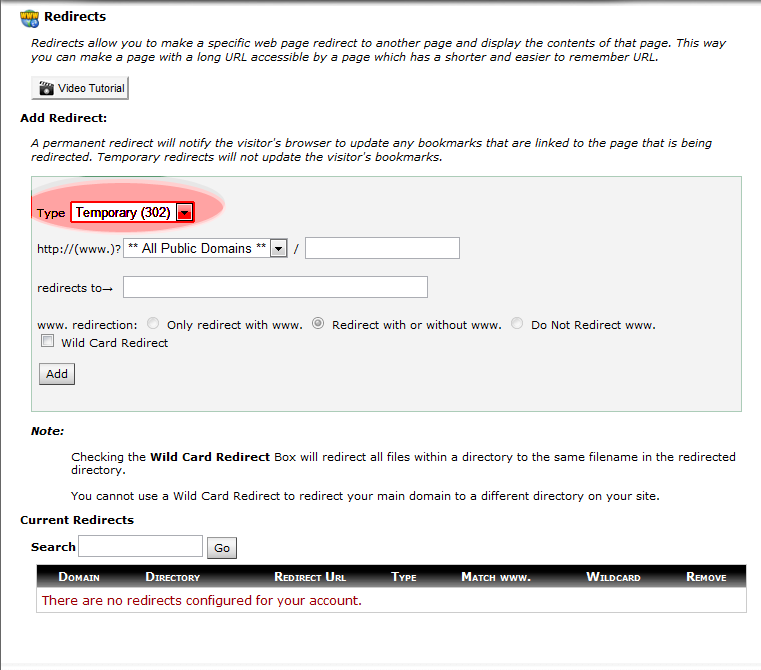761x670 pixels.
Task: Click the Redirect Url column header
Action: coord(310,577)
